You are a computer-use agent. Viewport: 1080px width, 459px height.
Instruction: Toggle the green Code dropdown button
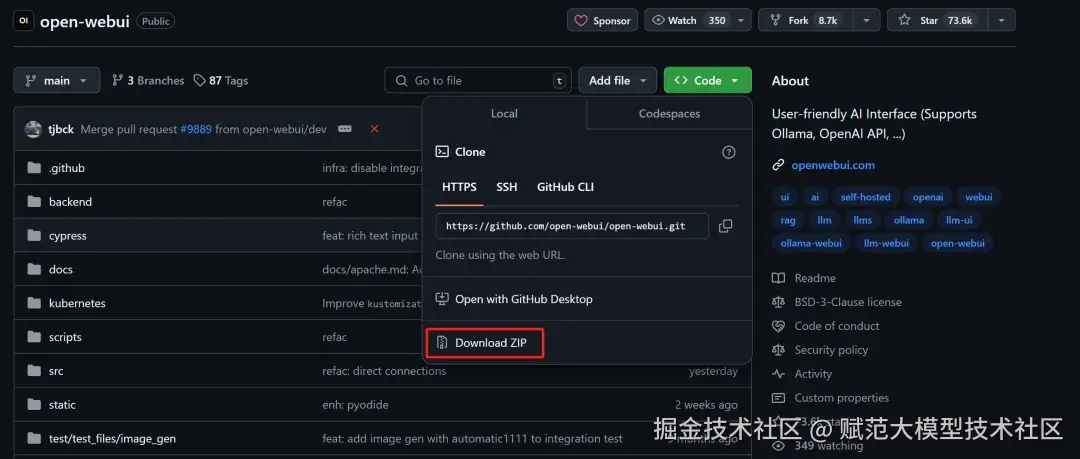707,81
